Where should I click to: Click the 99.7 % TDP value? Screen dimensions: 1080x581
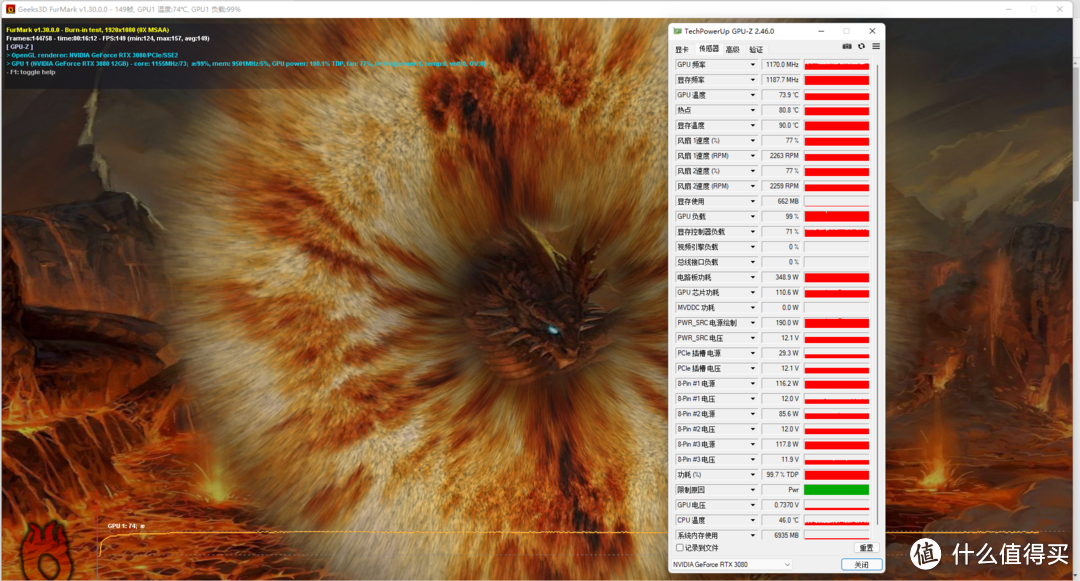(781, 474)
